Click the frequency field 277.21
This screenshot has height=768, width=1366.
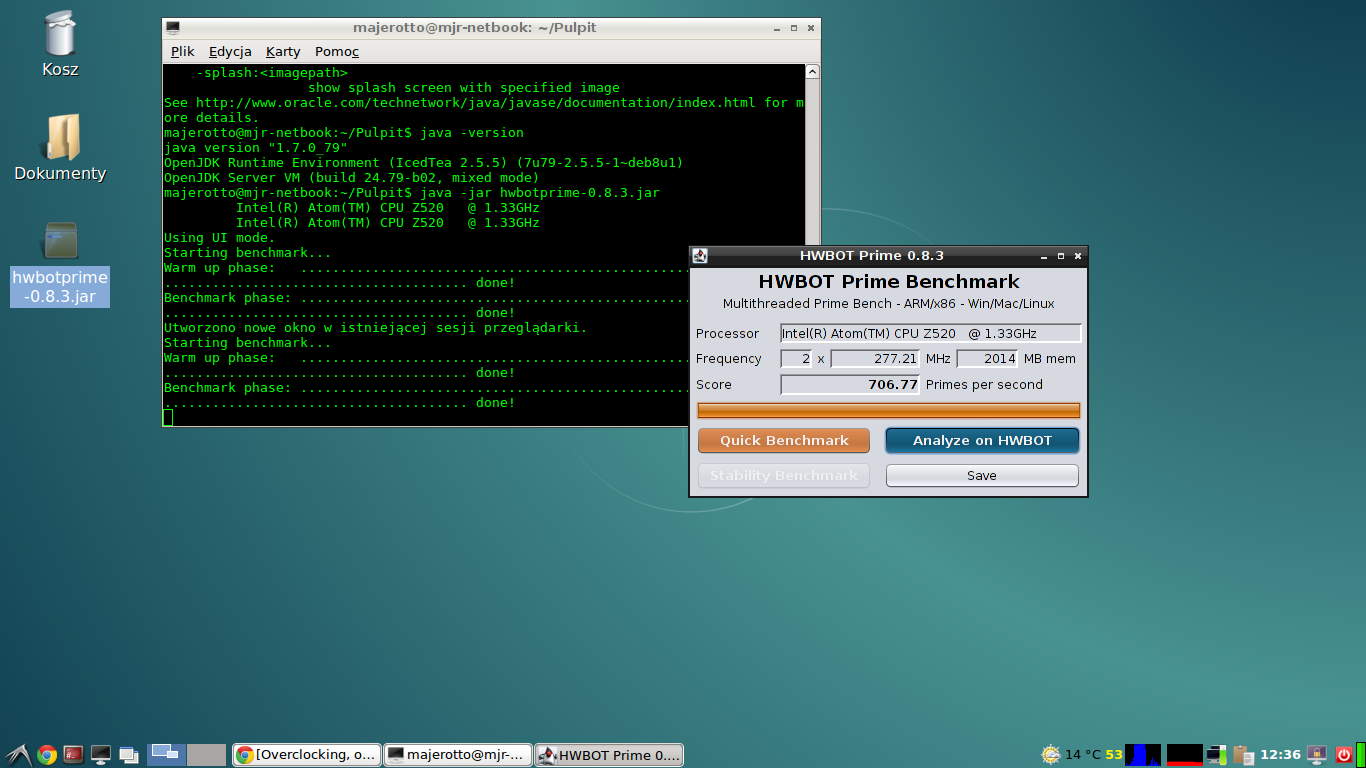click(x=875, y=359)
